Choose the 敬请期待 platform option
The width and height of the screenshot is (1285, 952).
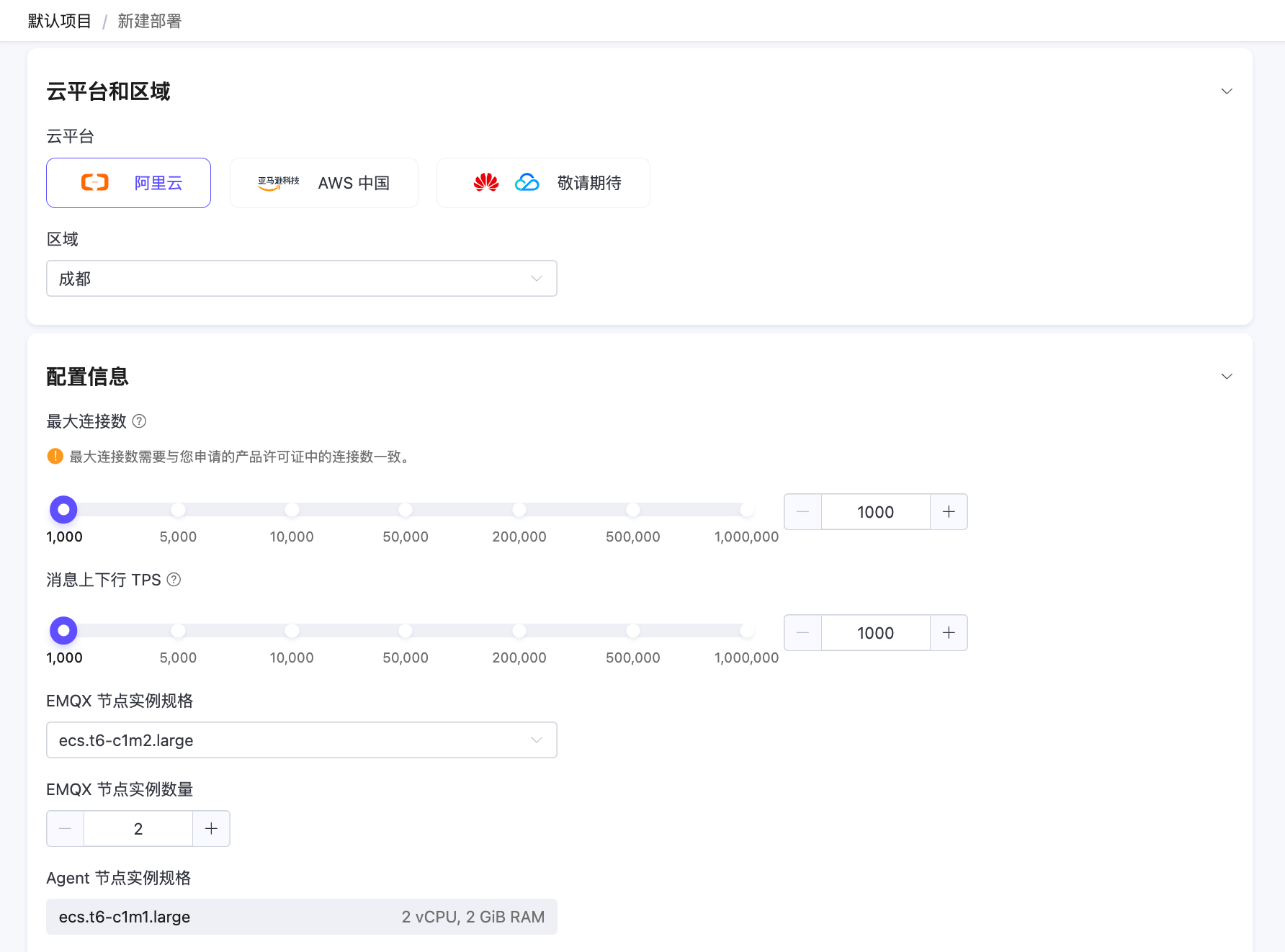point(542,182)
